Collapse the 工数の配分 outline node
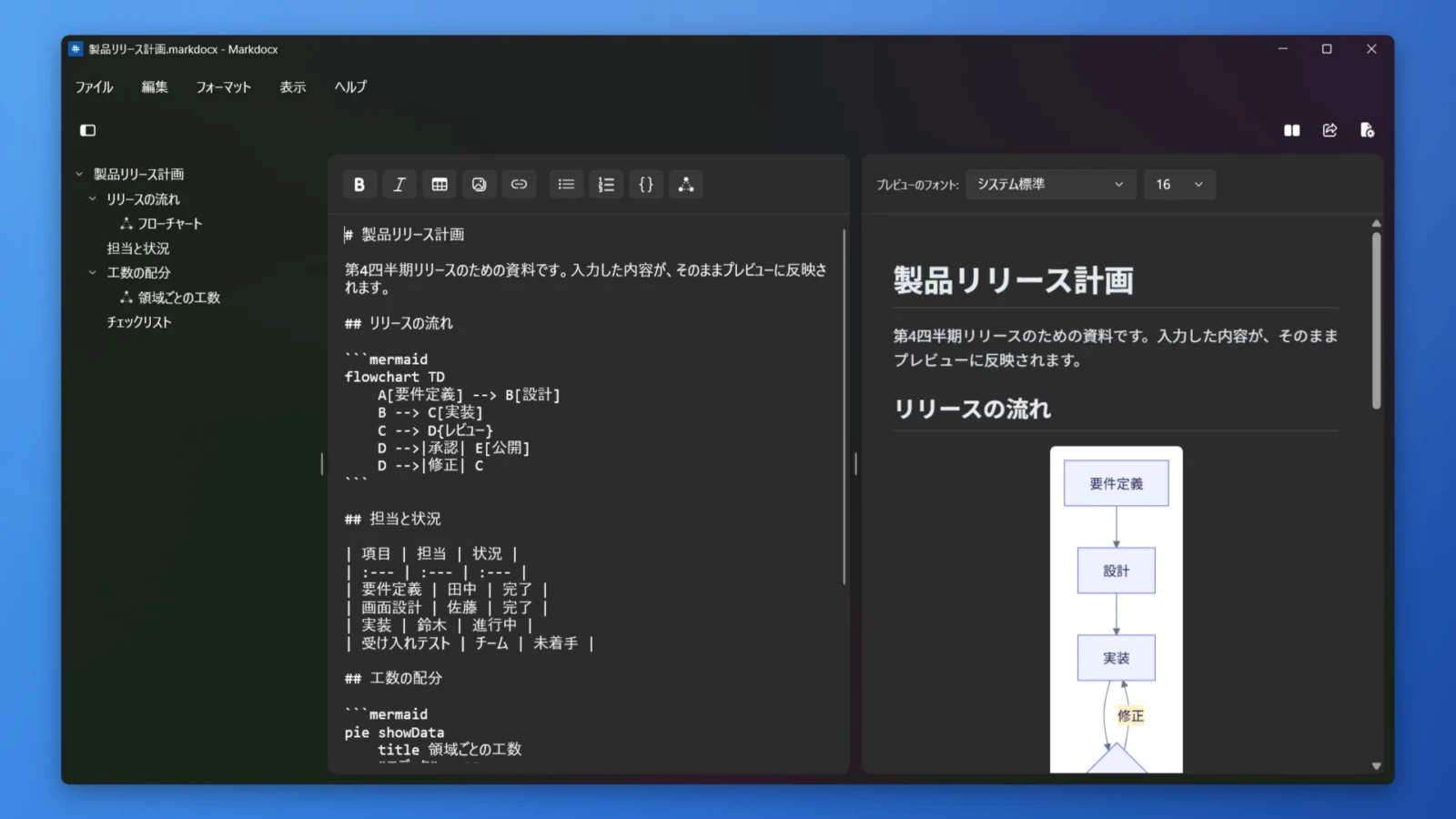 pos(92,272)
